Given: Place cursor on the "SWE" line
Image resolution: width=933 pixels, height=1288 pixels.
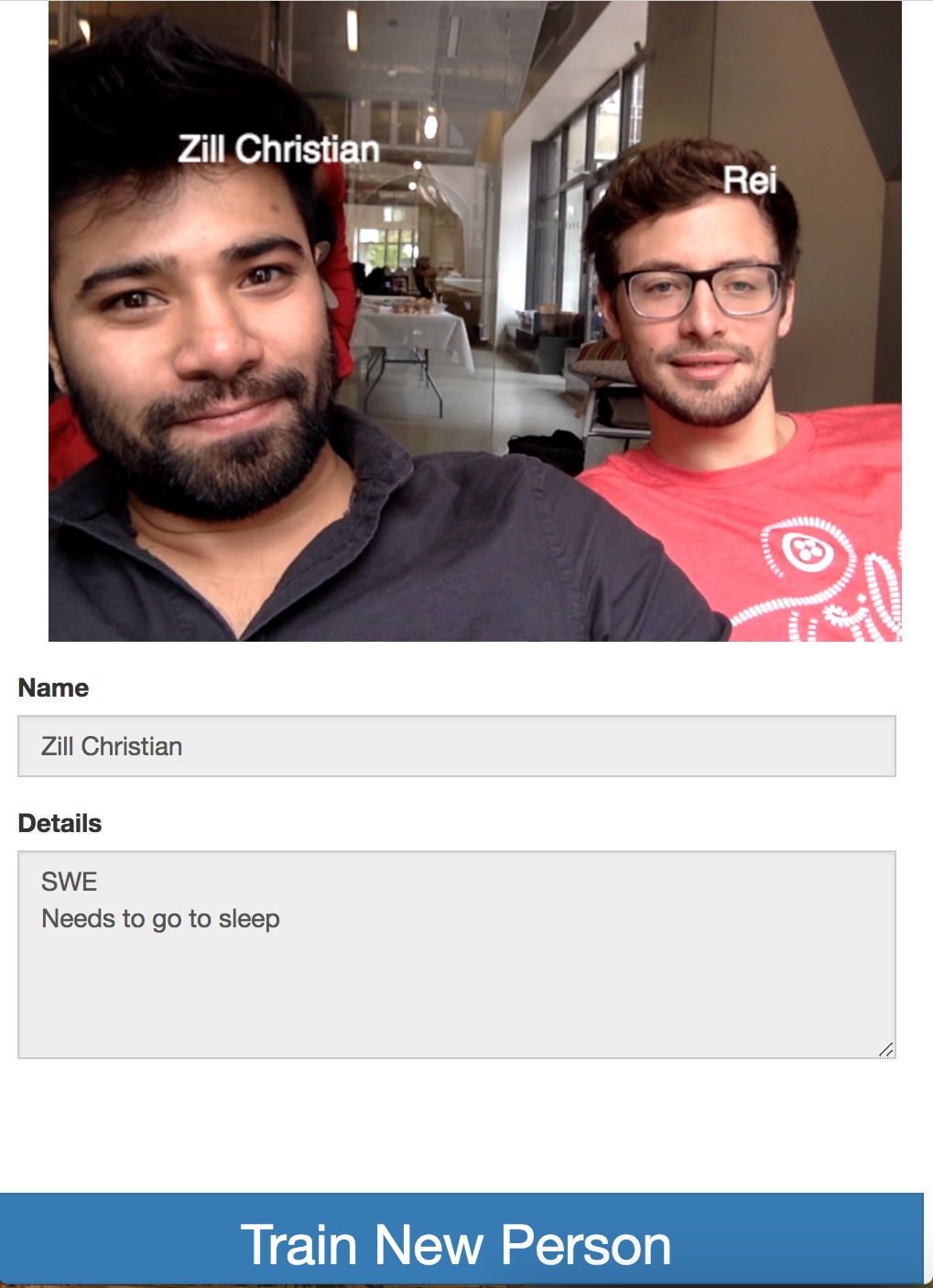Looking at the screenshot, I should [x=70, y=882].
